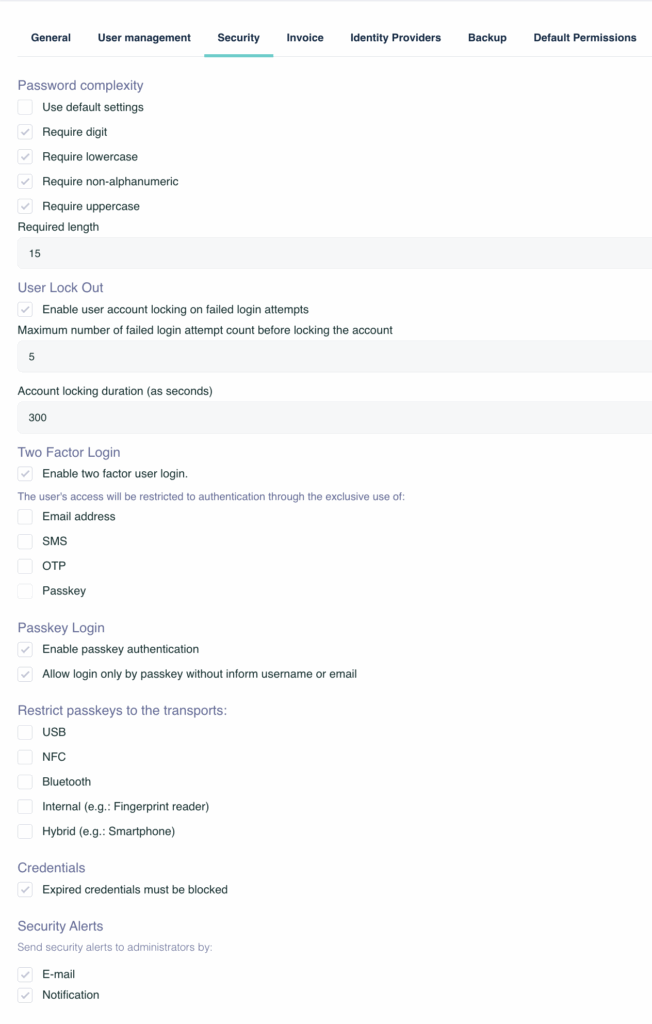Toggle Enable two factor user login
Image resolution: width=652 pixels, height=1024 pixels.
(26, 474)
